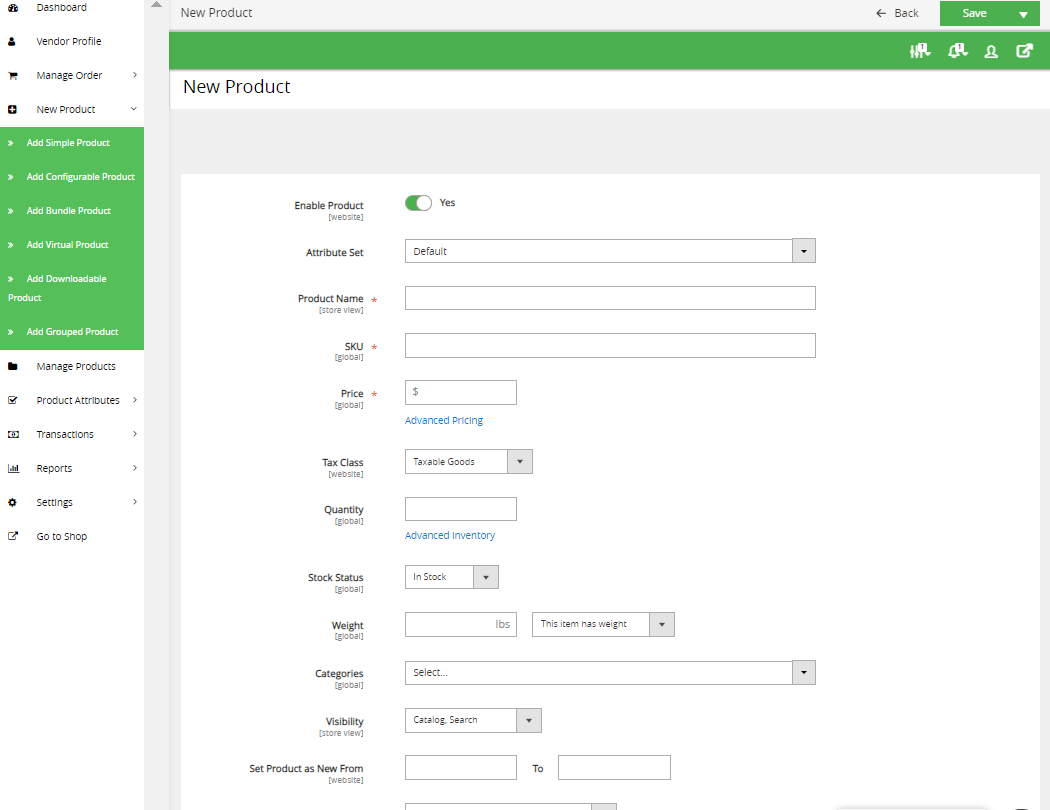
Task: Click the Vendor Profile person icon
Action: point(13,42)
